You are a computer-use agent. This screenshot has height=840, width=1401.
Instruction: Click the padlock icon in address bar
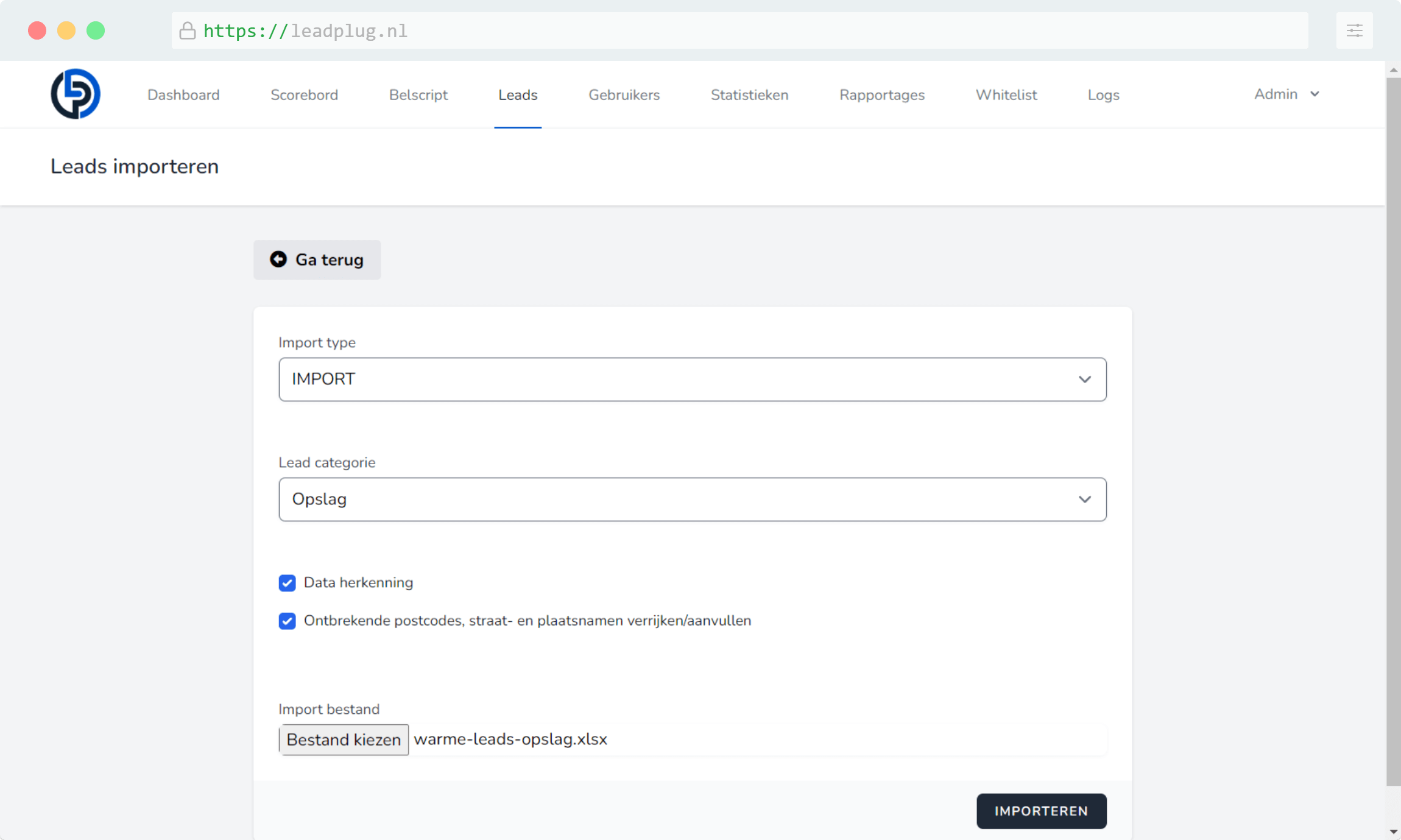point(188,30)
